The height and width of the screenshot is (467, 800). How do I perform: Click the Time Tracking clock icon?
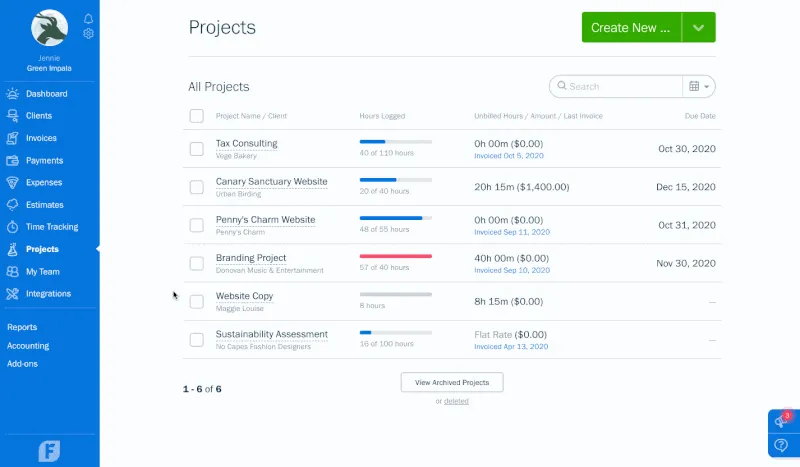pos(12,227)
